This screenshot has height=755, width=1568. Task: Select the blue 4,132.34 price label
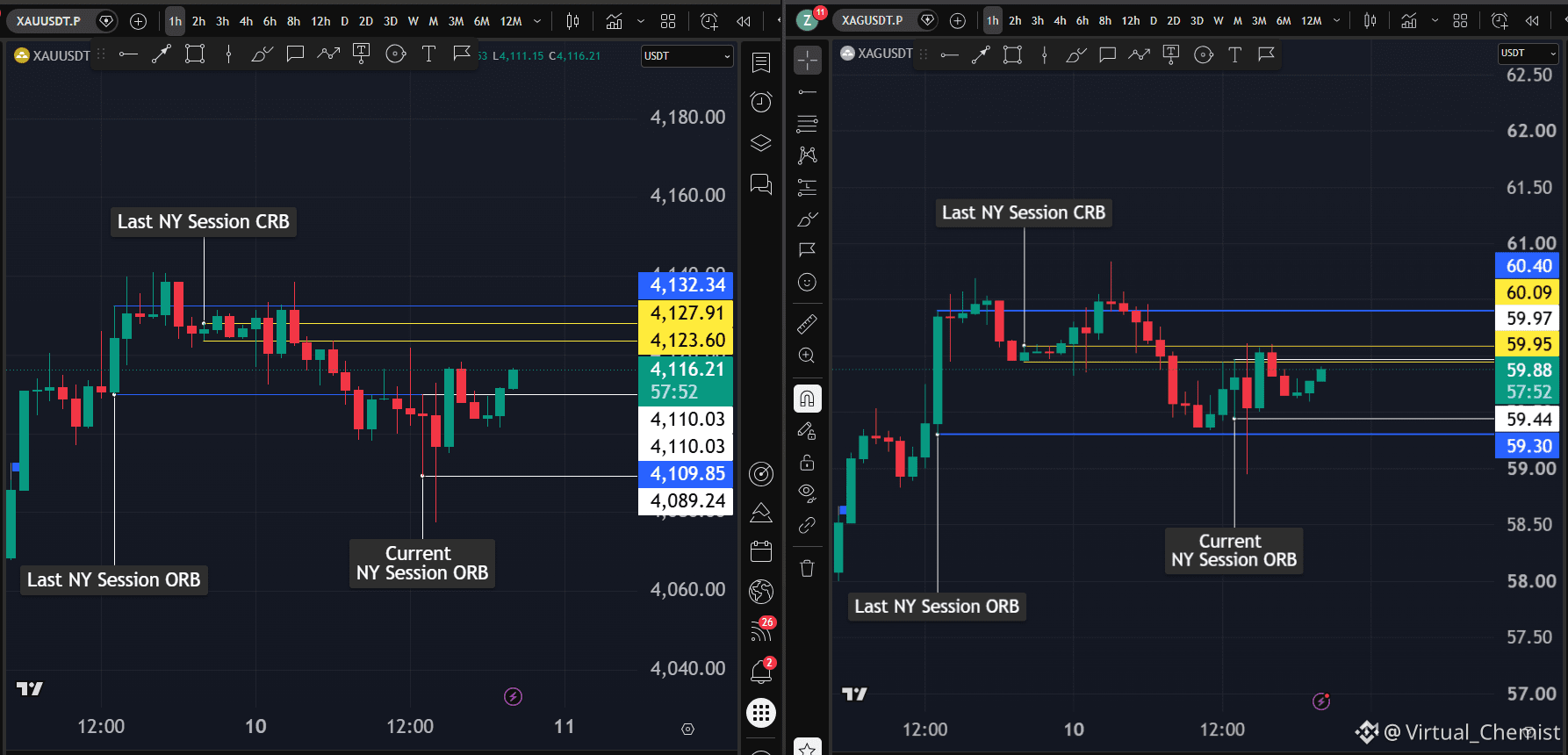pyautogui.click(x=686, y=285)
